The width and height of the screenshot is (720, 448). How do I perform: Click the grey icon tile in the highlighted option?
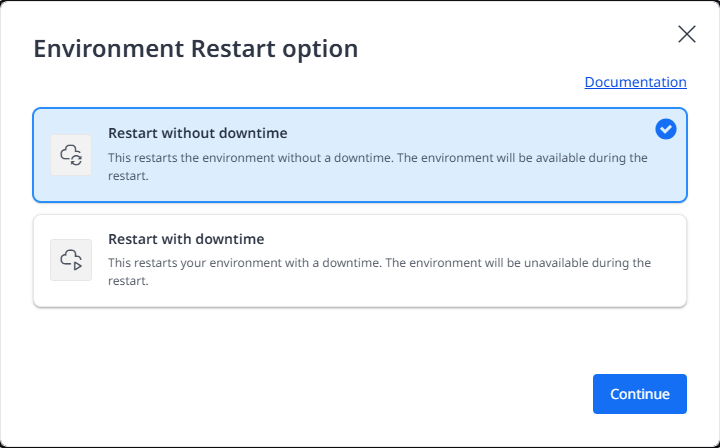tap(71, 155)
